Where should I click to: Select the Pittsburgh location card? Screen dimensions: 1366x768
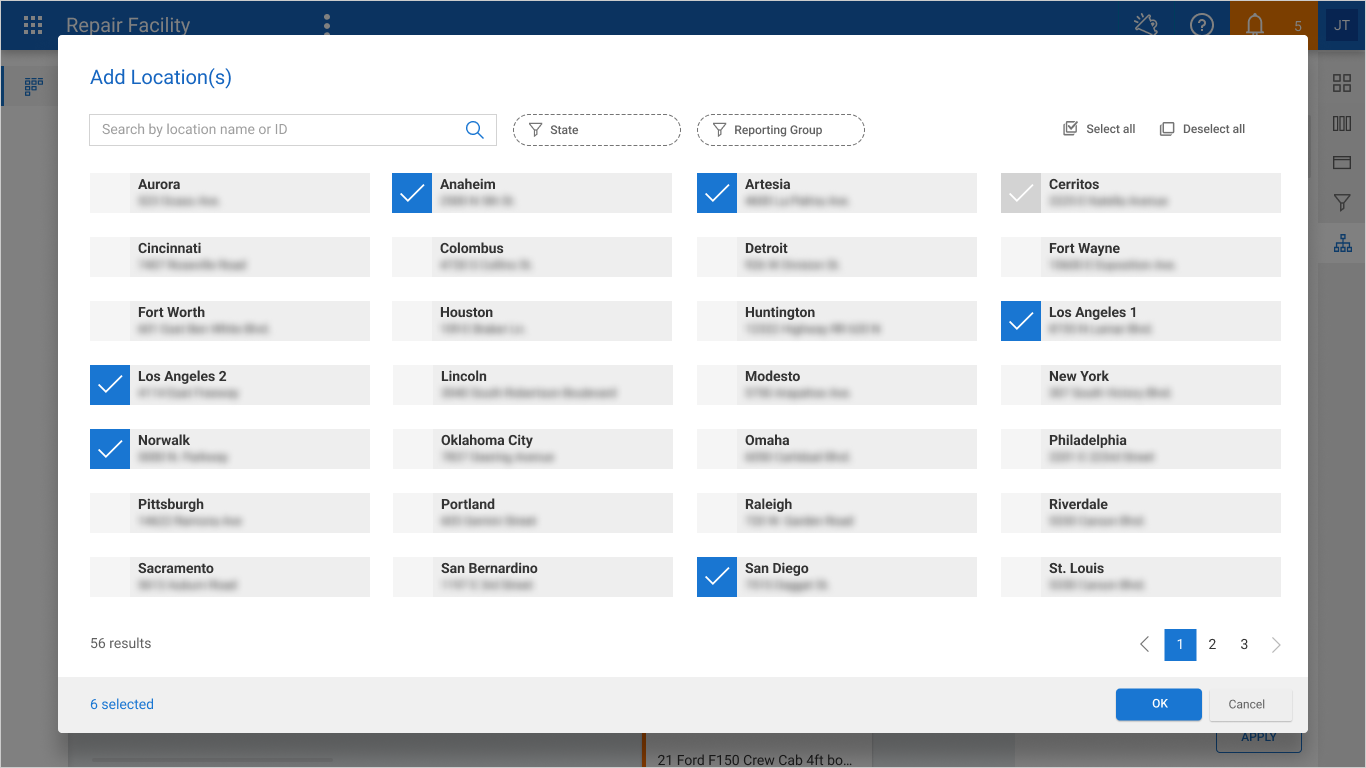click(230, 513)
